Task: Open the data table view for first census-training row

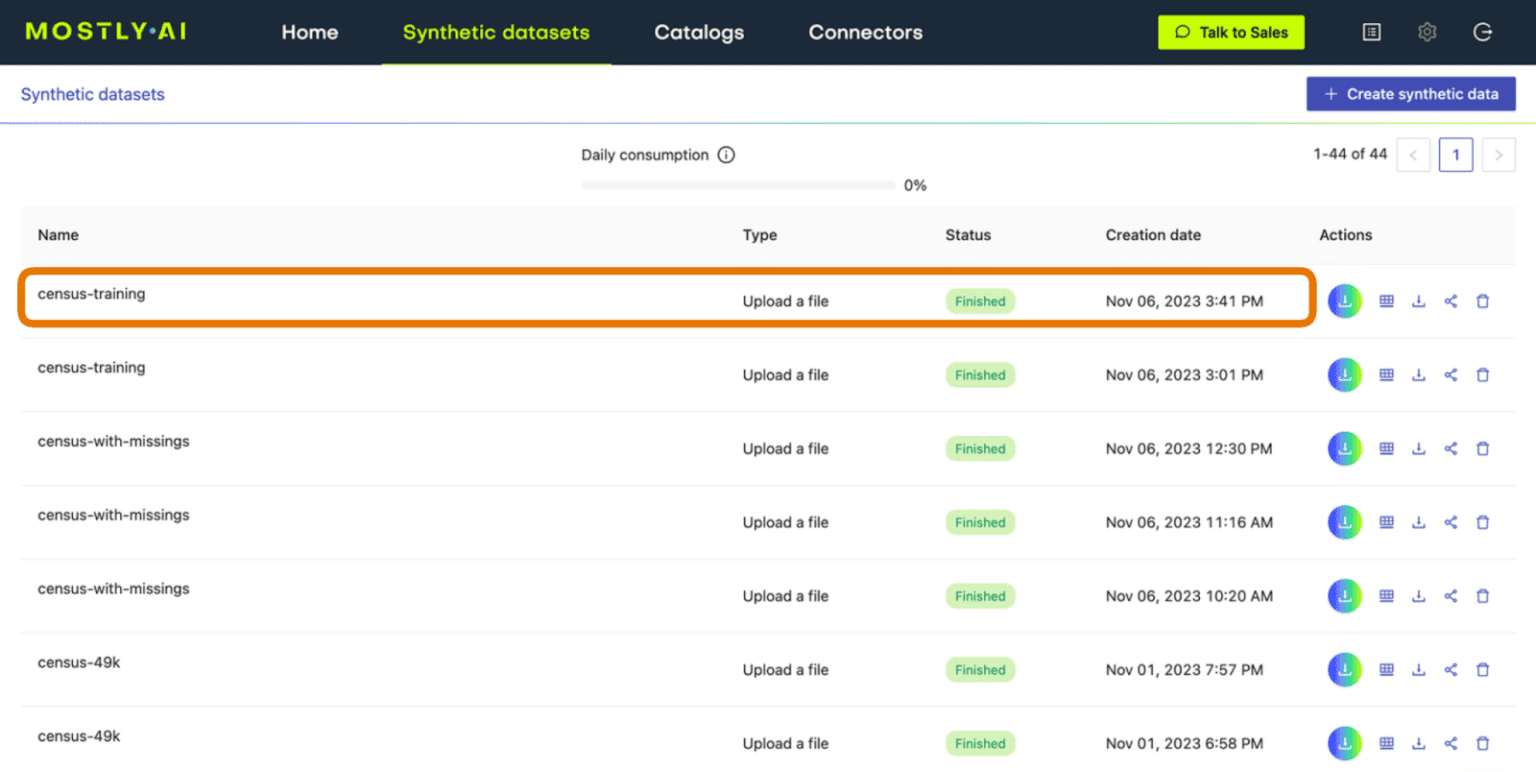Action: 1386,300
